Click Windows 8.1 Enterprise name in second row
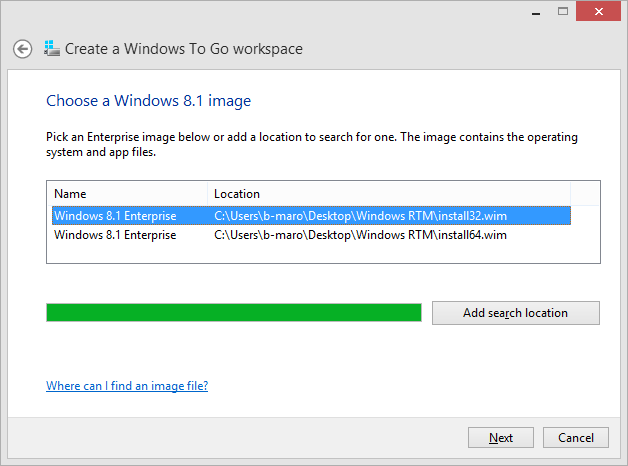628x466 pixels. click(x=115, y=235)
